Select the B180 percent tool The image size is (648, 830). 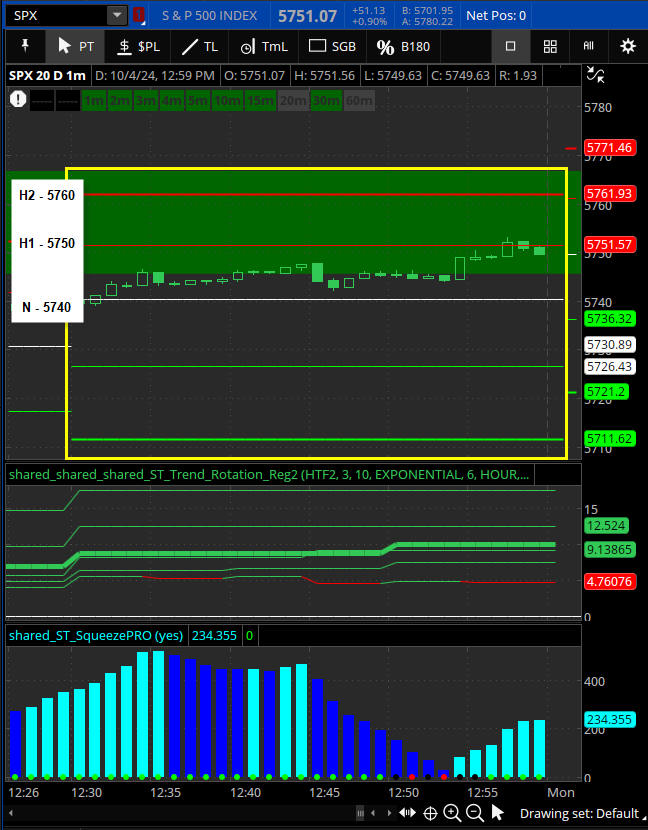(403, 46)
